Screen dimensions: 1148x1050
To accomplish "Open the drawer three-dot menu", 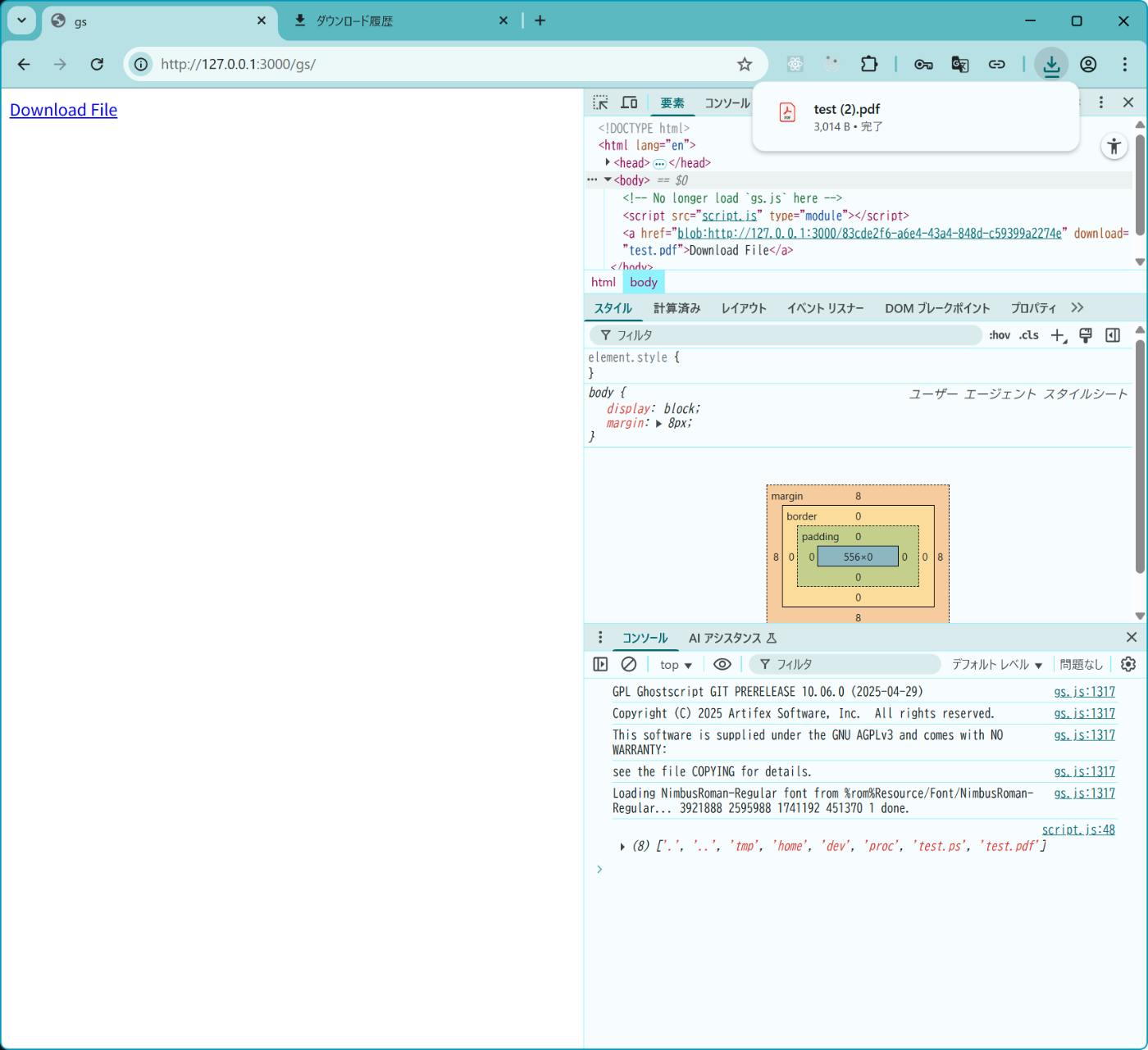I will tap(600, 638).
